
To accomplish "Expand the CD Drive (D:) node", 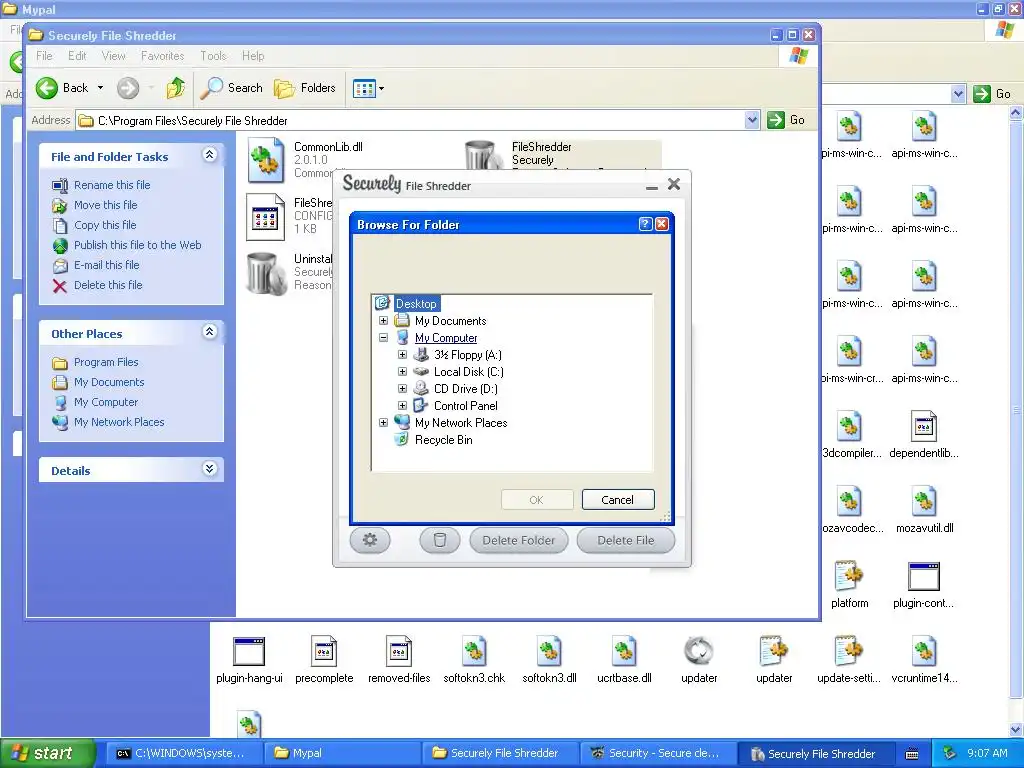I will coord(402,389).
